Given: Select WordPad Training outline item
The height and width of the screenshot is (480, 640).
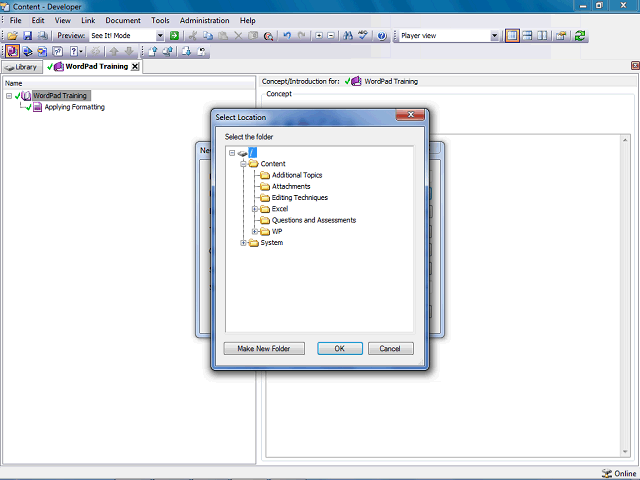Looking at the screenshot, I should point(60,96).
